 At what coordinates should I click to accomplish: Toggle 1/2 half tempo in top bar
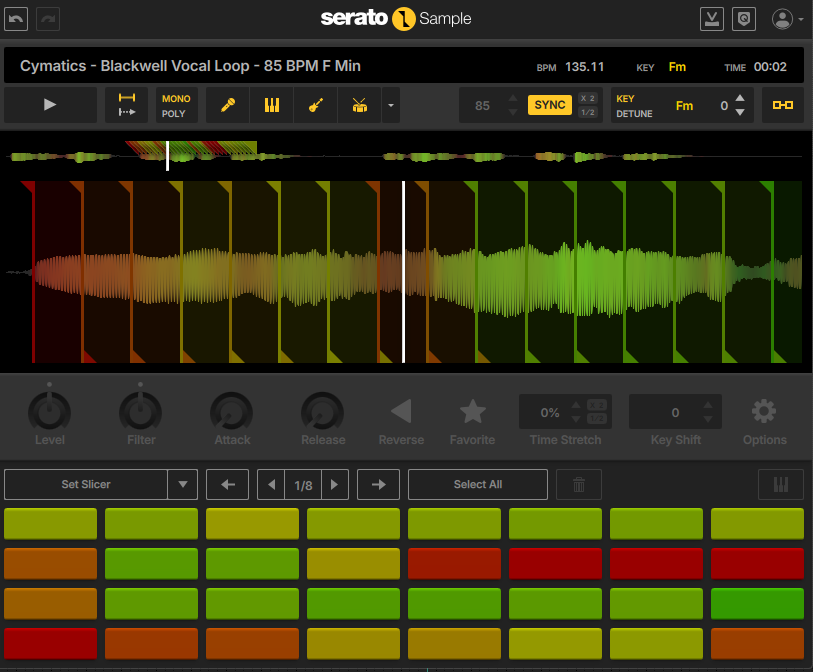click(587, 112)
